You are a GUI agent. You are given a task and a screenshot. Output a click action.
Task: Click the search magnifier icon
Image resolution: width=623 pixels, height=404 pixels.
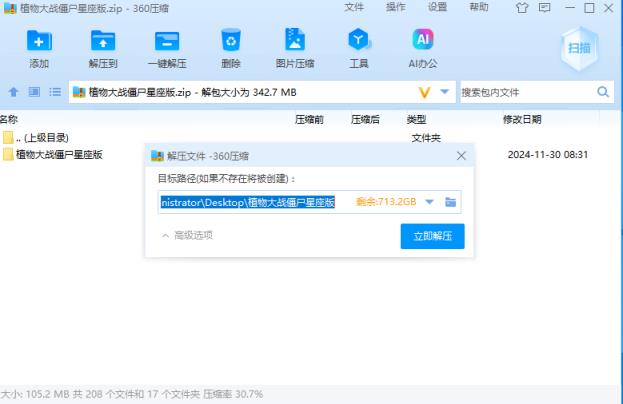(603, 92)
